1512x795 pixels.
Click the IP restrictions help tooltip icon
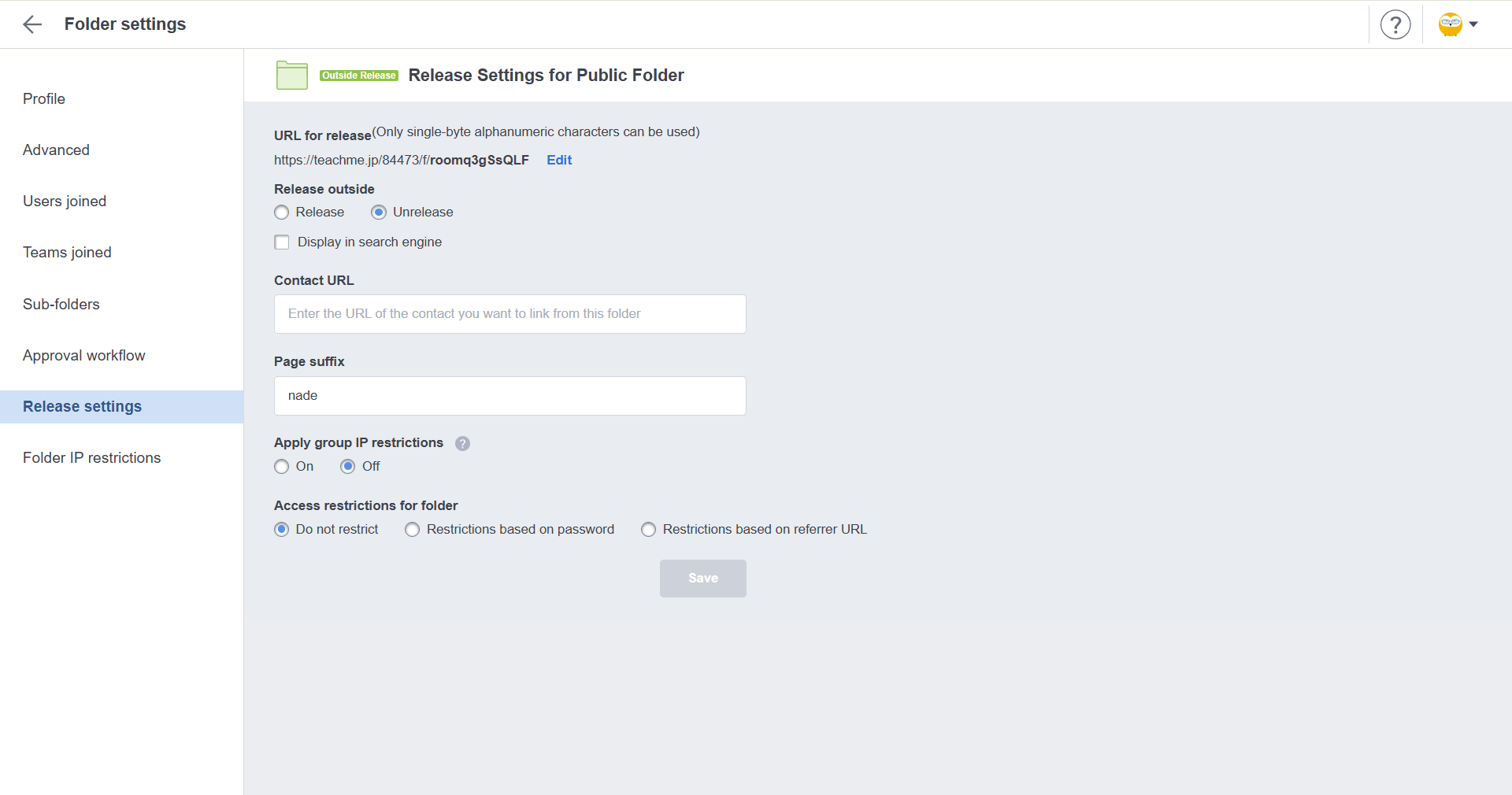click(x=463, y=443)
